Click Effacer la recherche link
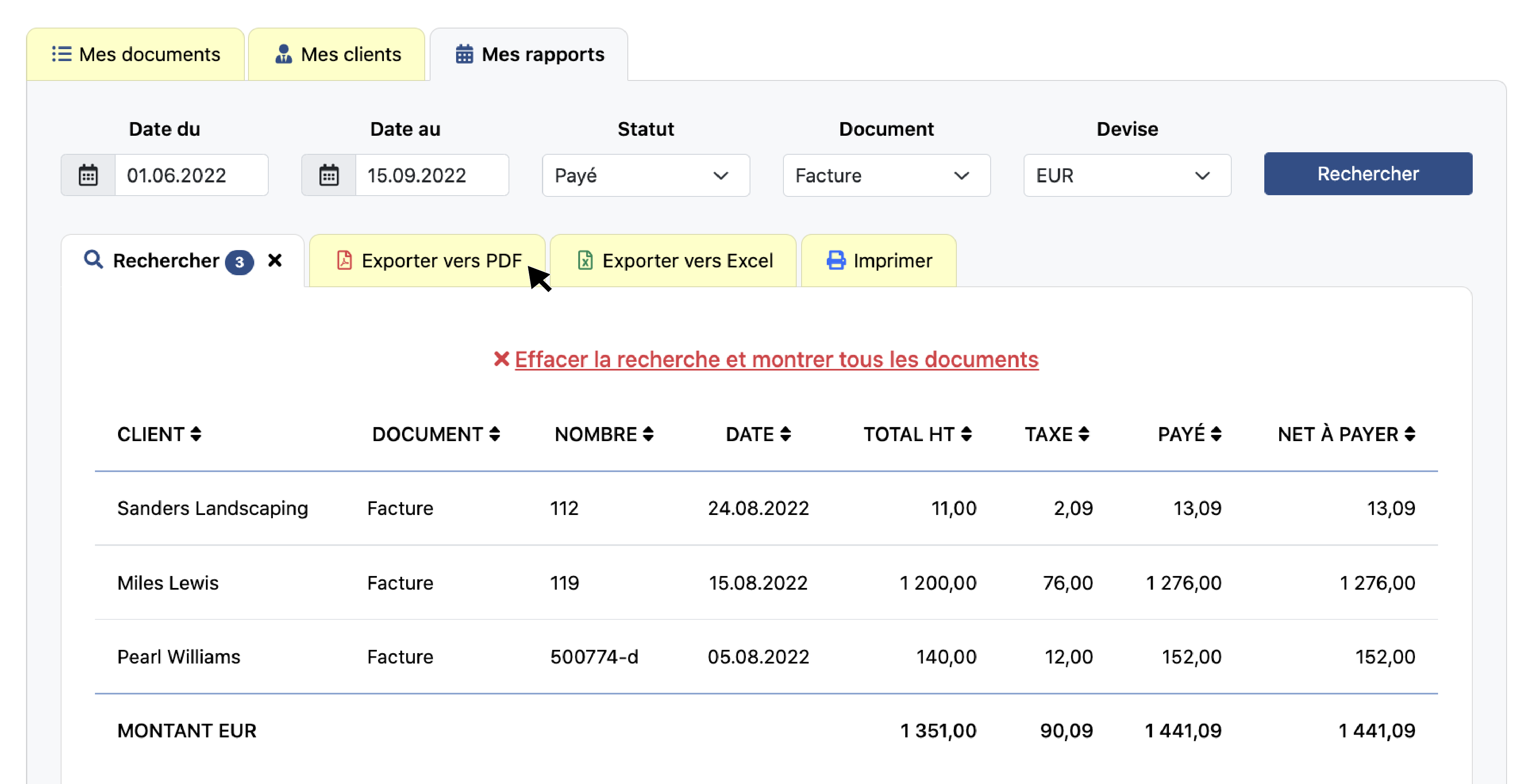Image resolution: width=1533 pixels, height=784 pixels. (x=777, y=359)
